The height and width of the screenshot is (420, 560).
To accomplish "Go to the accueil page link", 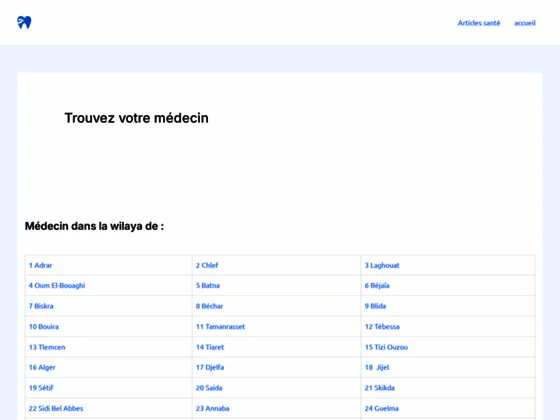I will 525,23.
